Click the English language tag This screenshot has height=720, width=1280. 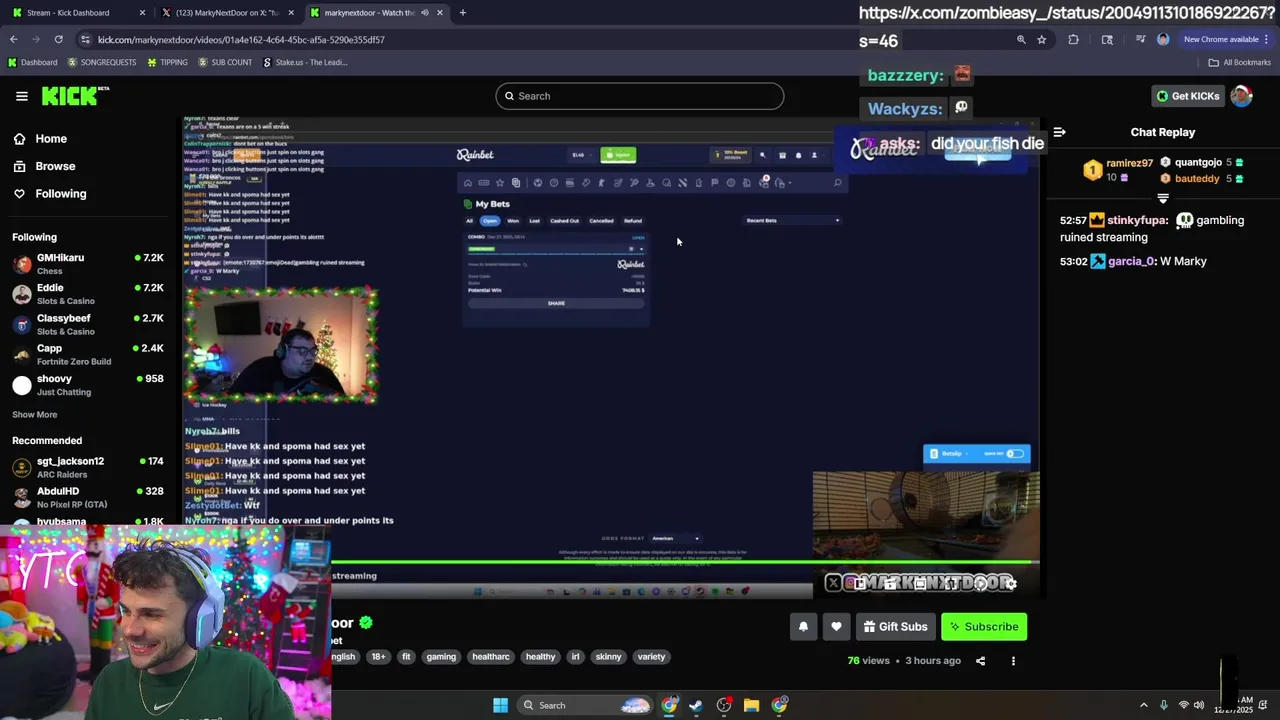(345, 657)
